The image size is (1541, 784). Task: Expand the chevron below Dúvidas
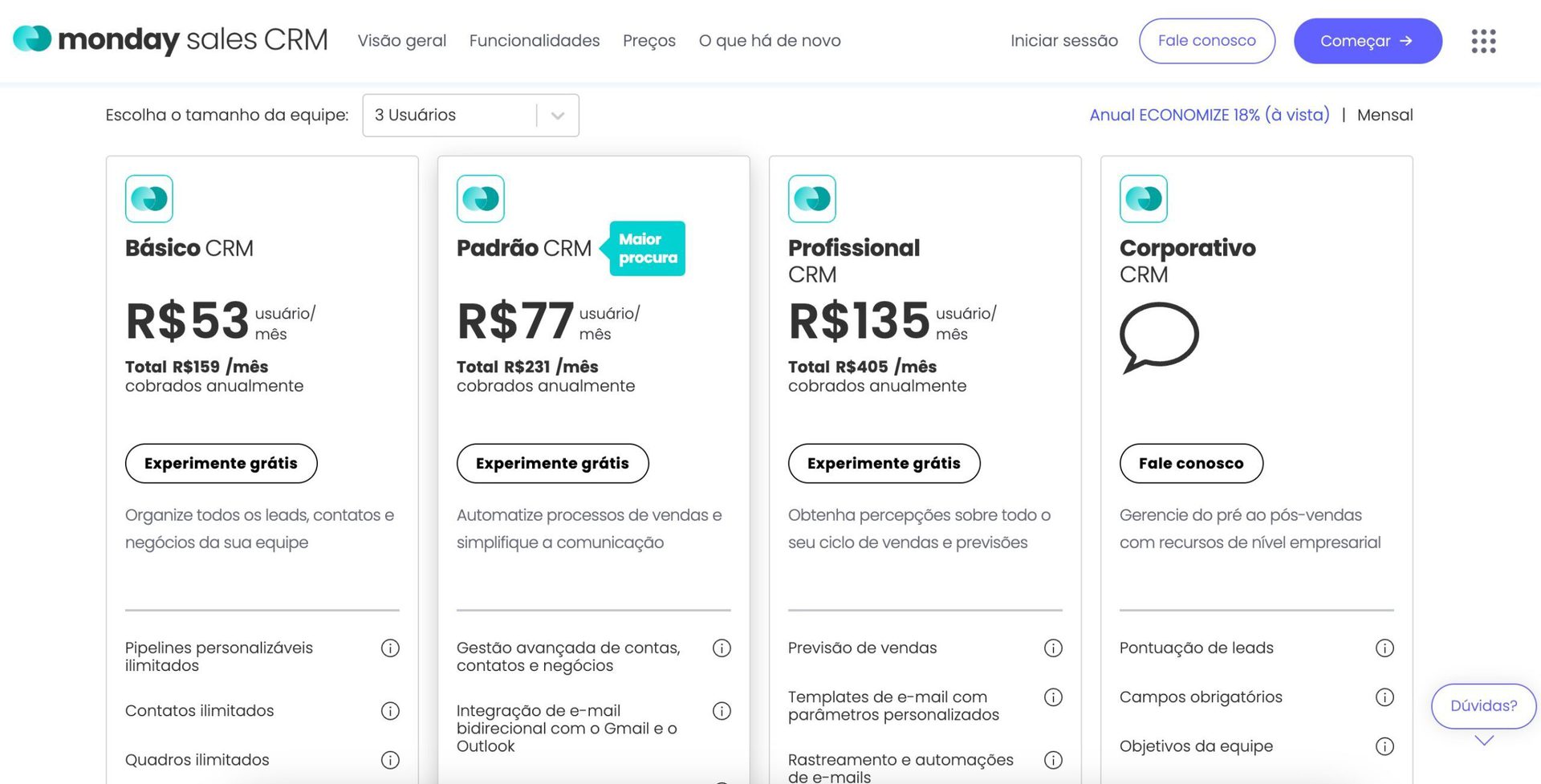pyautogui.click(x=1484, y=741)
